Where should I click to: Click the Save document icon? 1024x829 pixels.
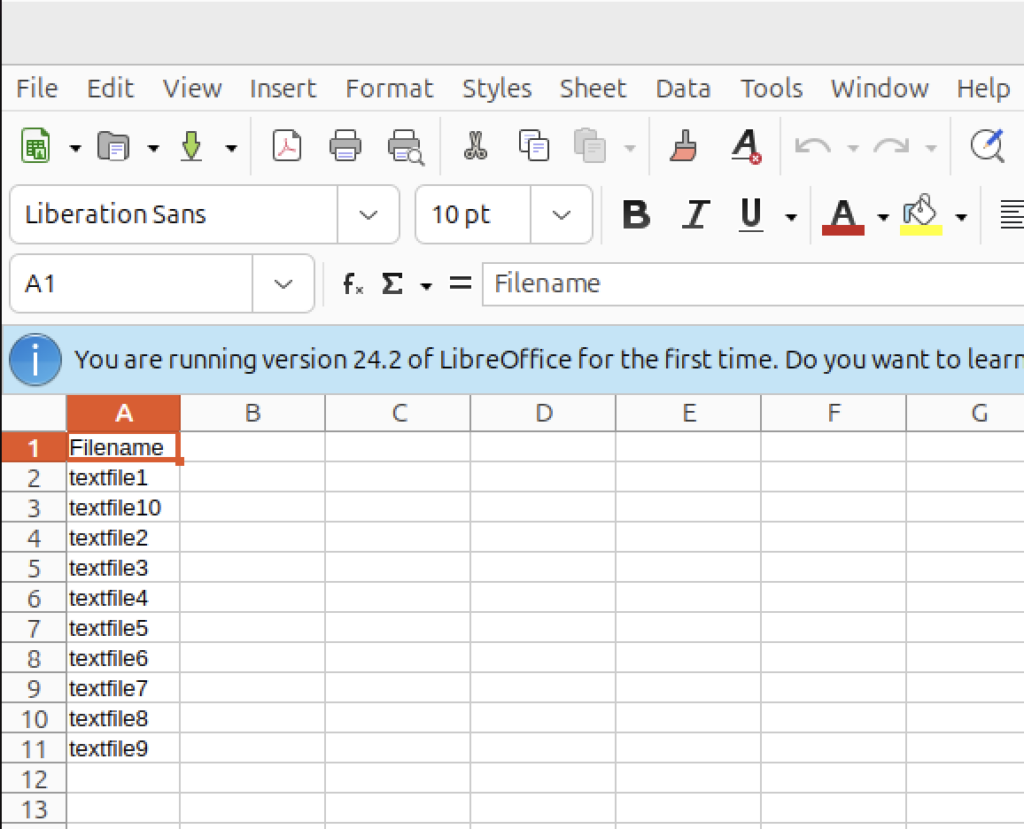pyautogui.click(x=191, y=146)
